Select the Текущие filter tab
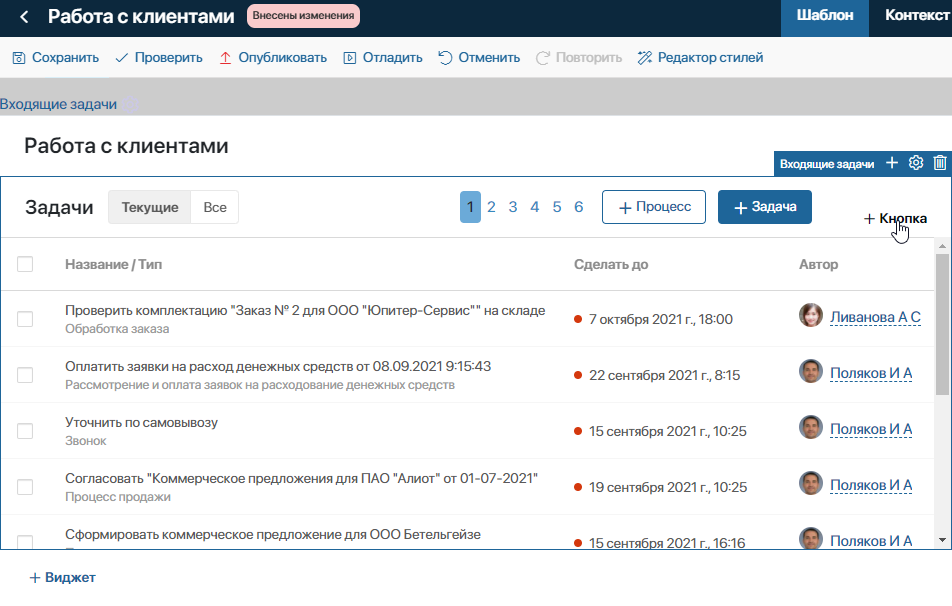The image size is (952, 606). [x=149, y=207]
